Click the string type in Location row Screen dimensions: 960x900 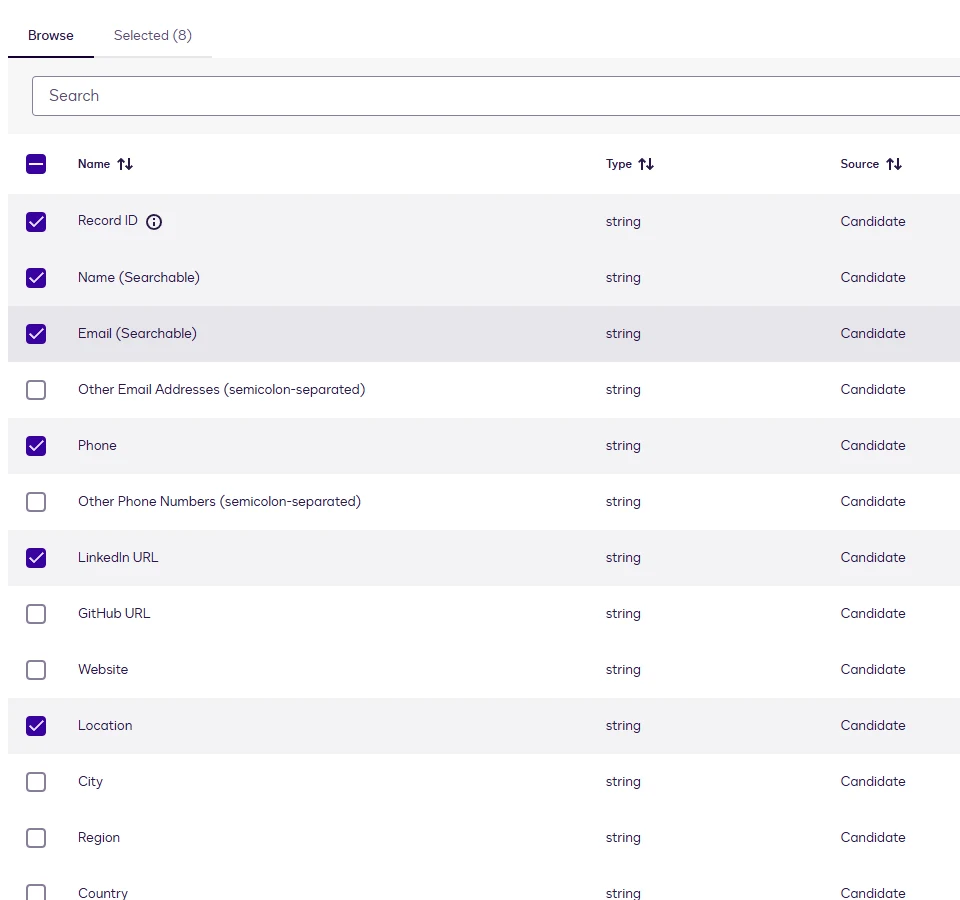coord(623,726)
